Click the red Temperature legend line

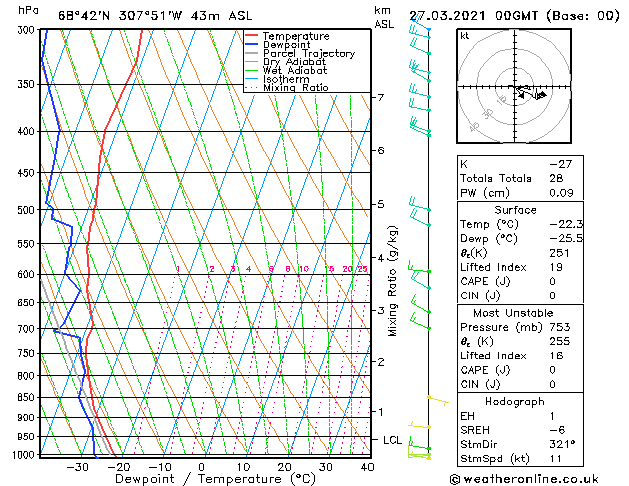coord(251,36)
